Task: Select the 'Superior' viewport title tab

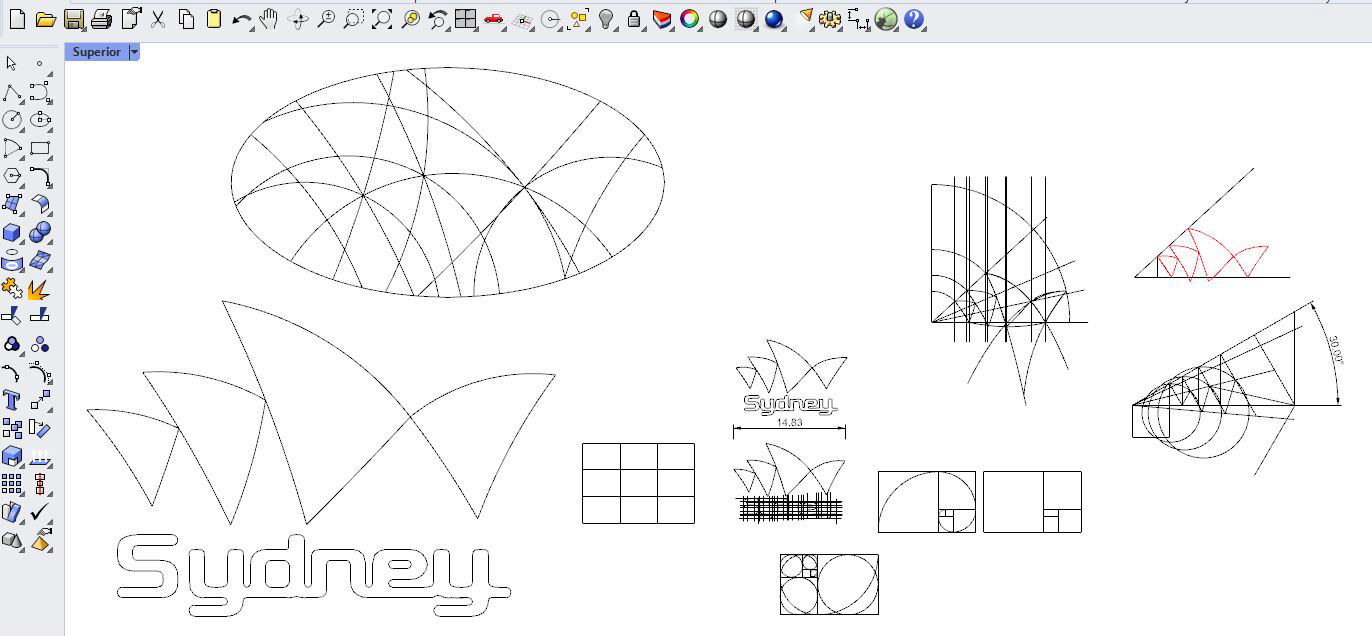Action: pos(97,52)
